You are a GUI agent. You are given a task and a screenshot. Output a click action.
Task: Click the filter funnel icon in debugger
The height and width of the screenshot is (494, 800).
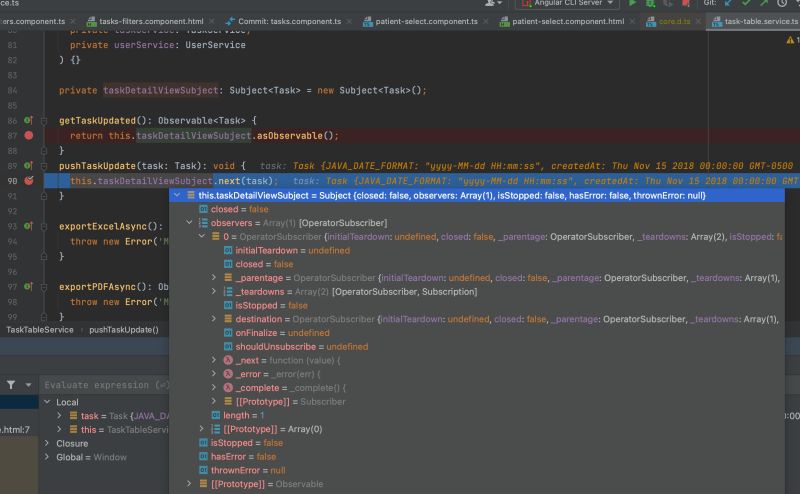click(x=11, y=385)
